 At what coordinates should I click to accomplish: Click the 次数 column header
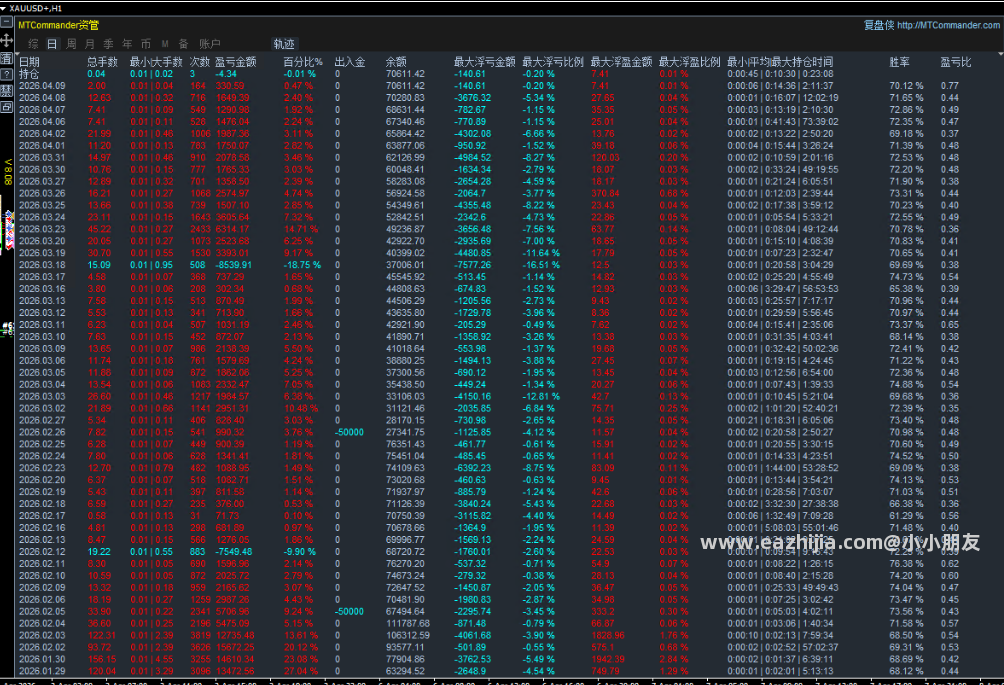click(x=200, y=62)
